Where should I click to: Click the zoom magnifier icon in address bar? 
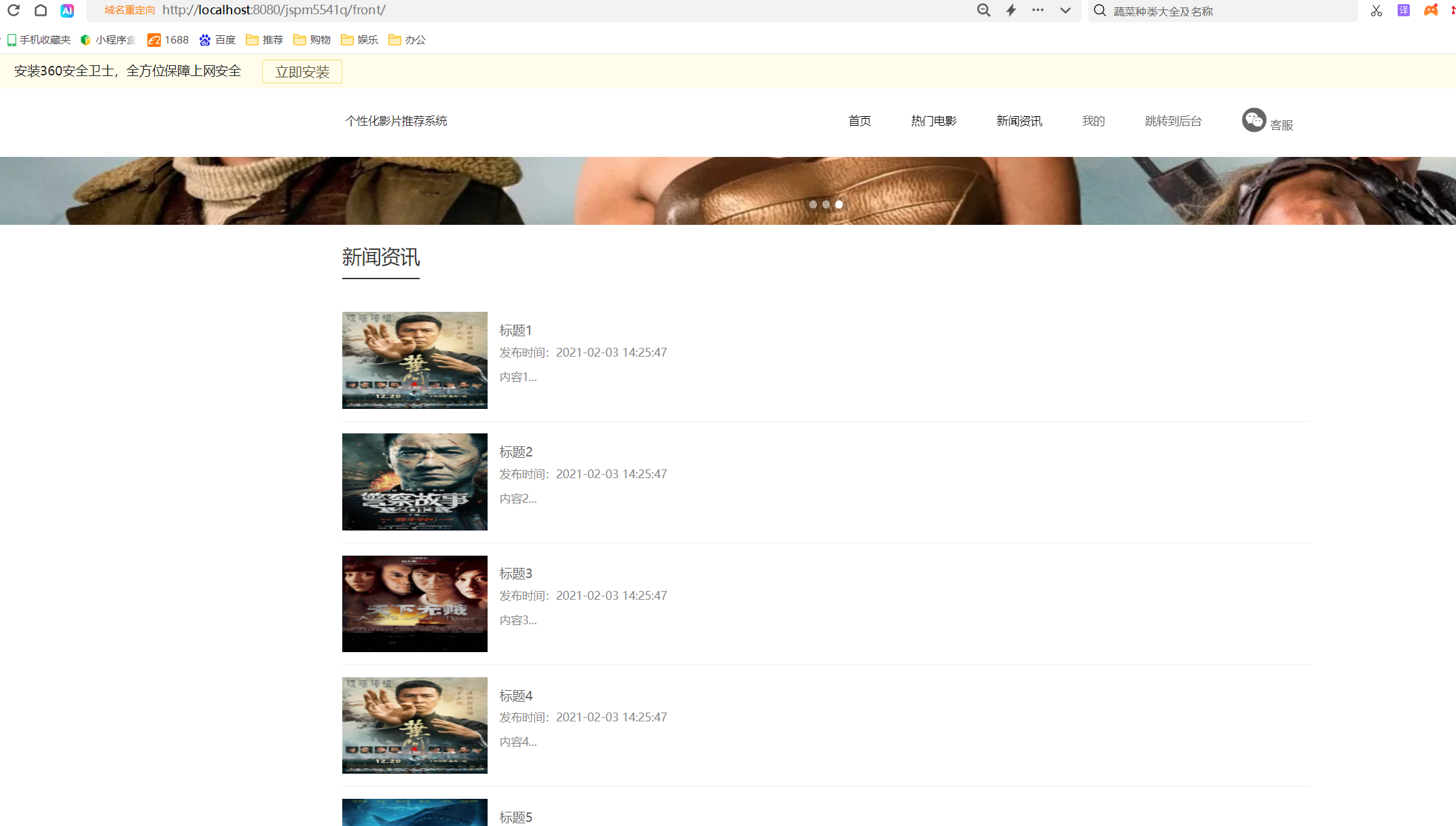983,10
